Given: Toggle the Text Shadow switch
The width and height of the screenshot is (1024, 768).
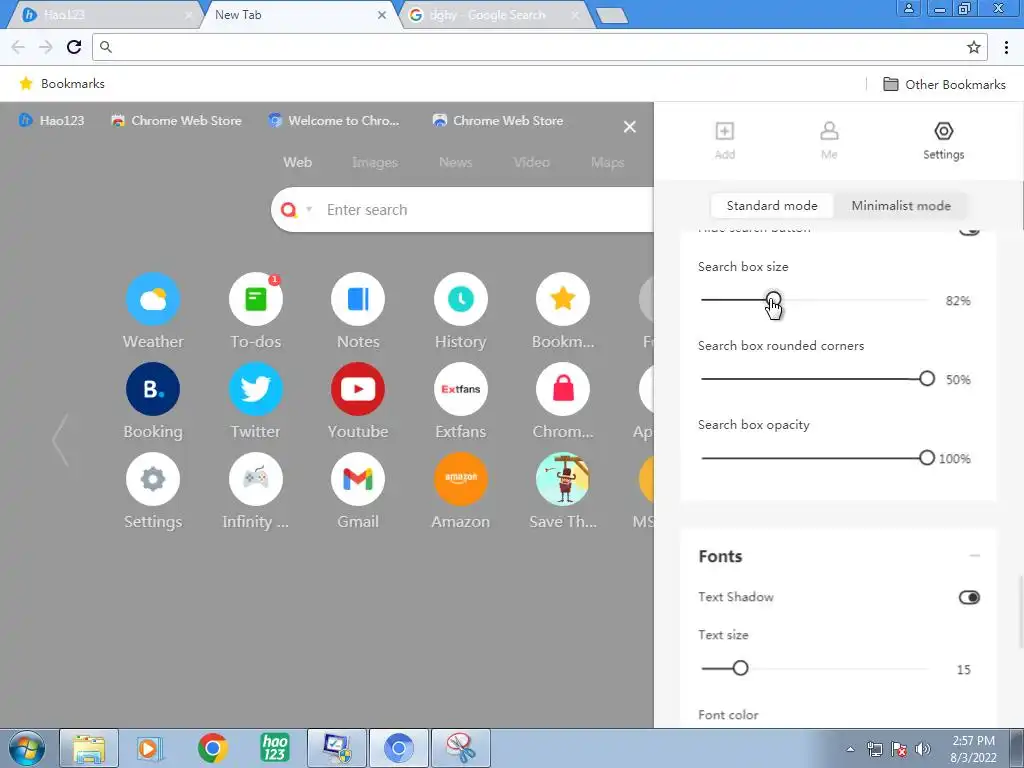Looking at the screenshot, I should point(968,597).
